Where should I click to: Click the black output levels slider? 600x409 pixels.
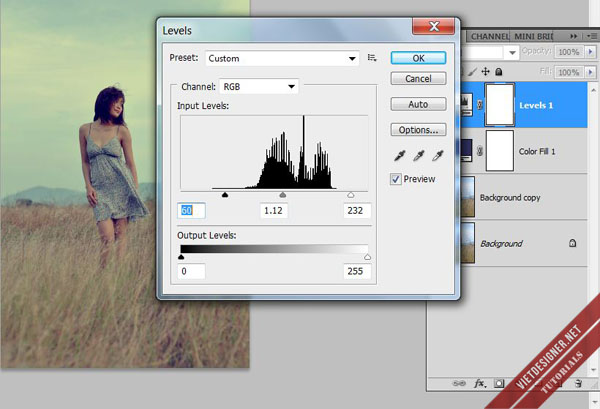coord(181,257)
